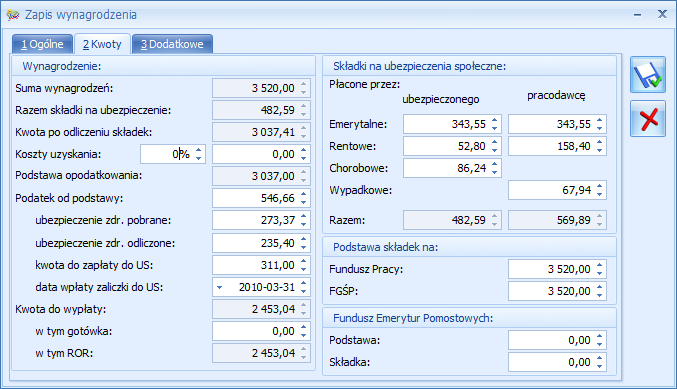Viewport: 677px width, 389px height.
Task: Click Emerytalne pracodawcę value field
Action: pyautogui.click(x=557, y=124)
